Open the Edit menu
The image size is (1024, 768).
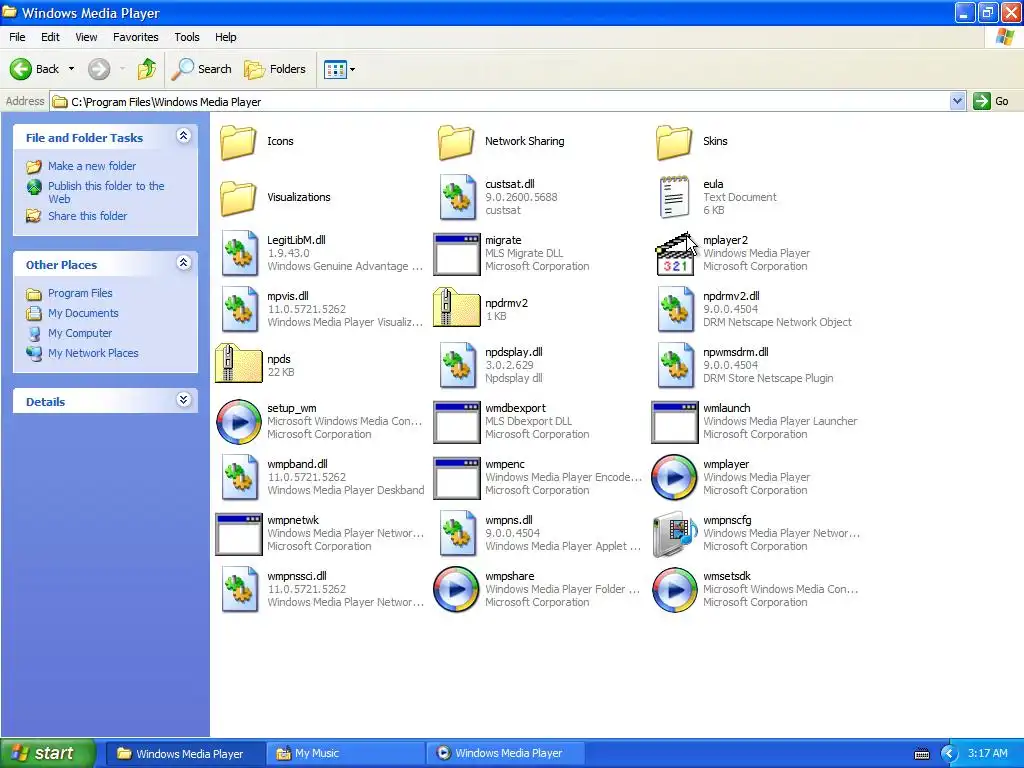(50, 37)
